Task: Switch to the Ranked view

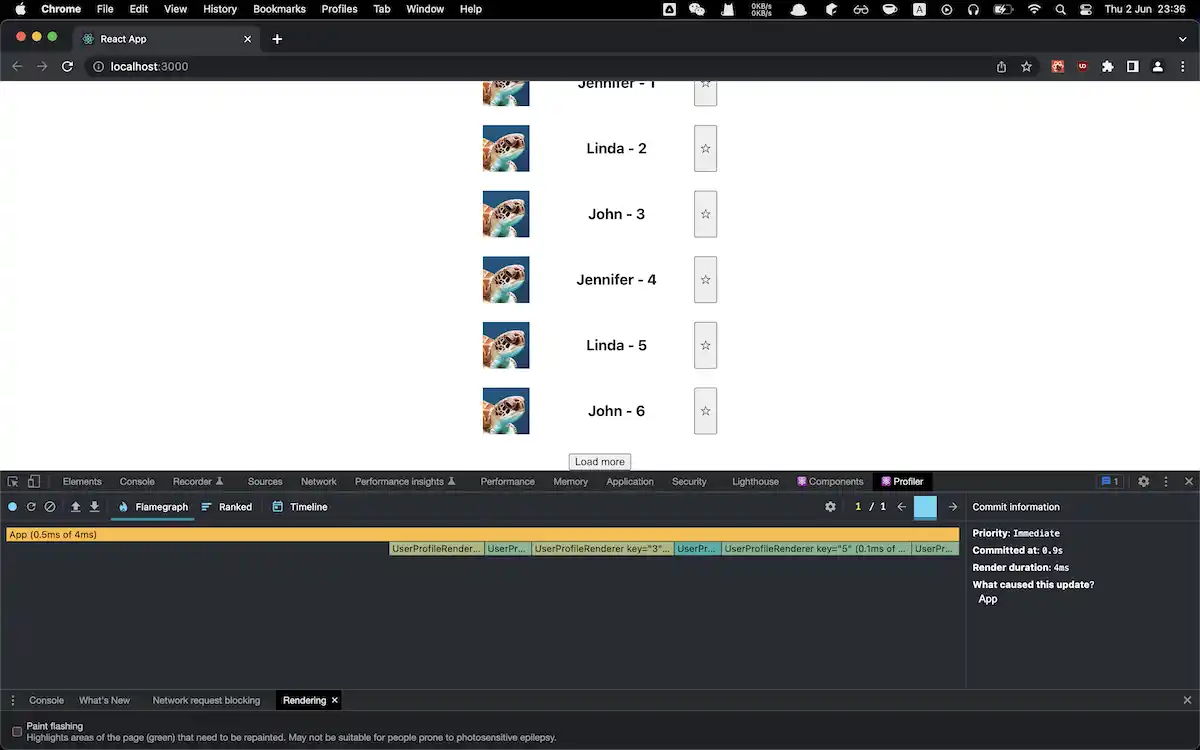Action: pos(226,507)
